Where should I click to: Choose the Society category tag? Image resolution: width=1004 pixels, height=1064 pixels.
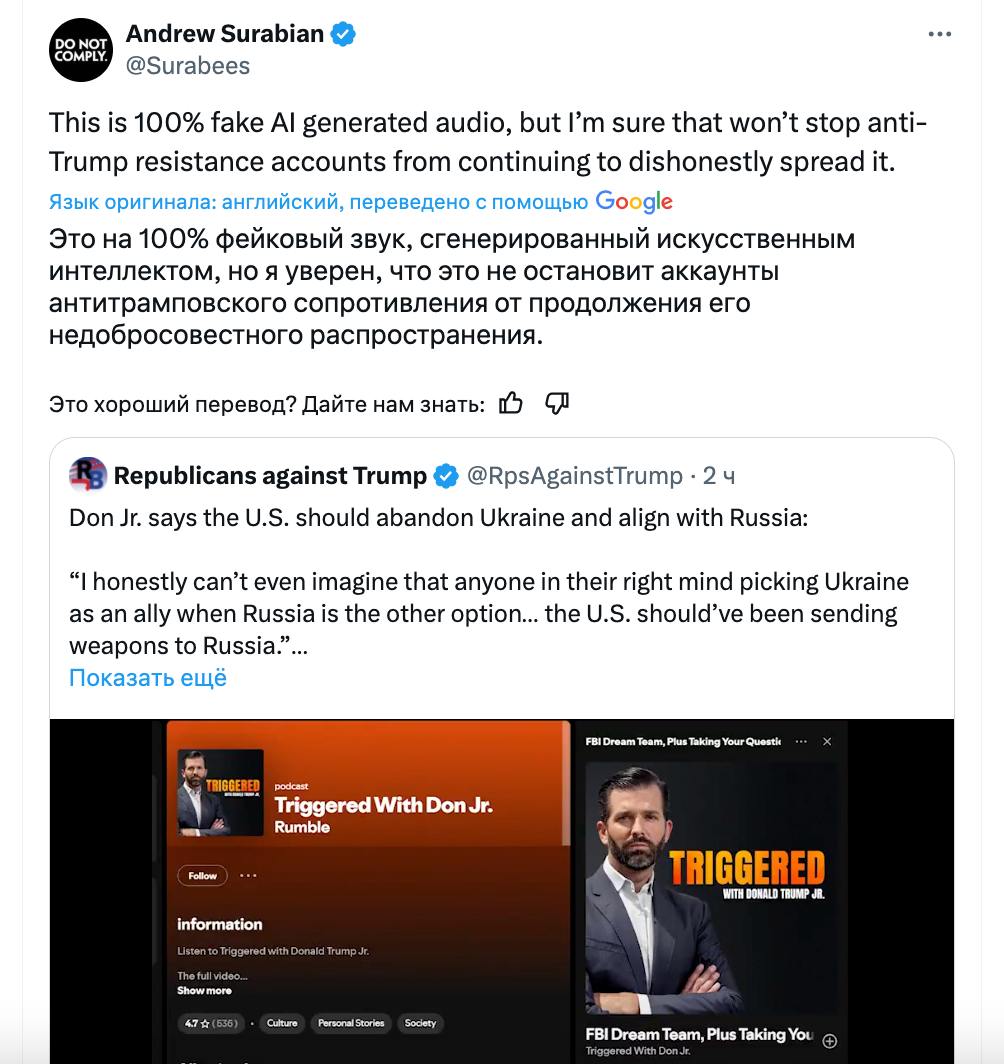[420, 1023]
